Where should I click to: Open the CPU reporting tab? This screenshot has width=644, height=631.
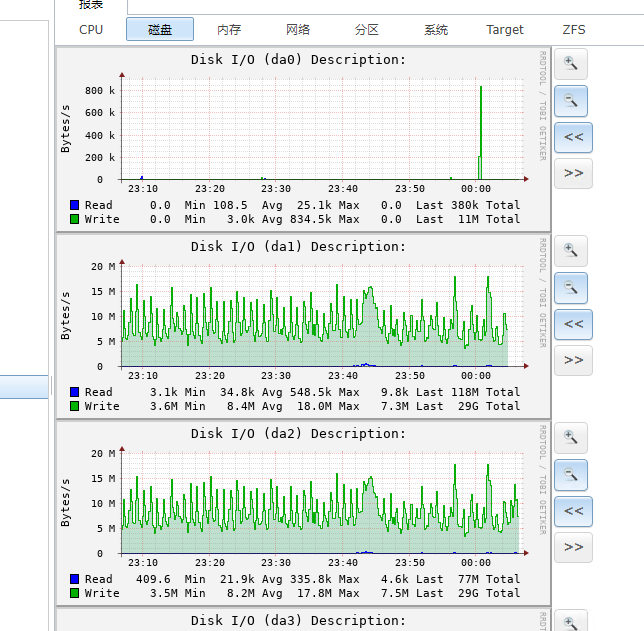(x=91, y=30)
